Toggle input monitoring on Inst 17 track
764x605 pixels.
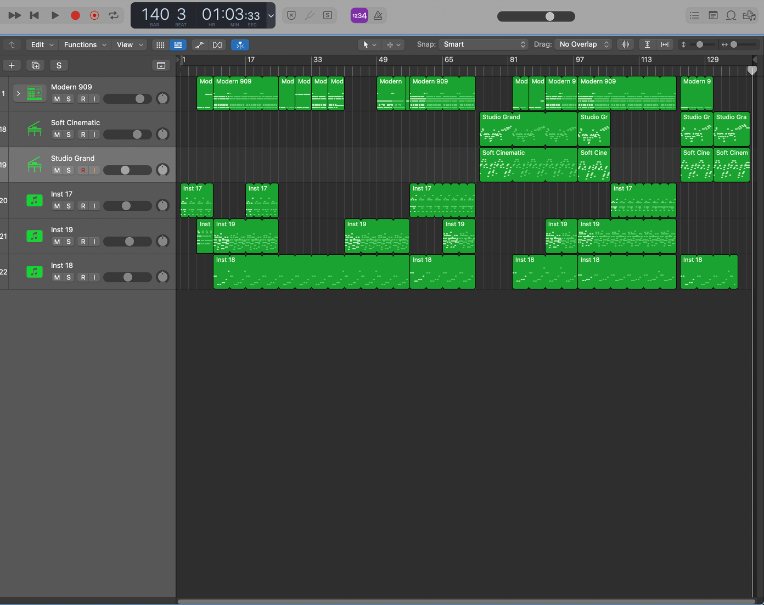(x=95, y=206)
